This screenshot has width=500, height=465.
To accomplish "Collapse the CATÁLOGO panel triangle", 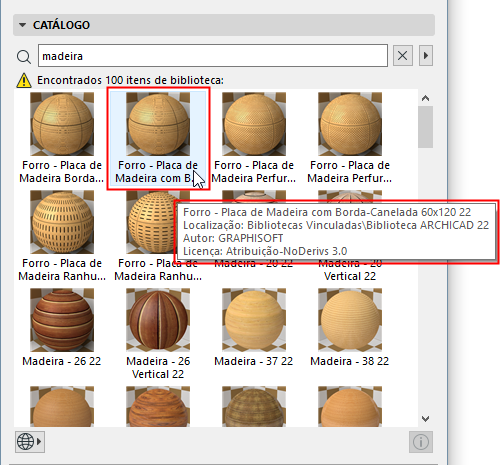I will coord(22,25).
